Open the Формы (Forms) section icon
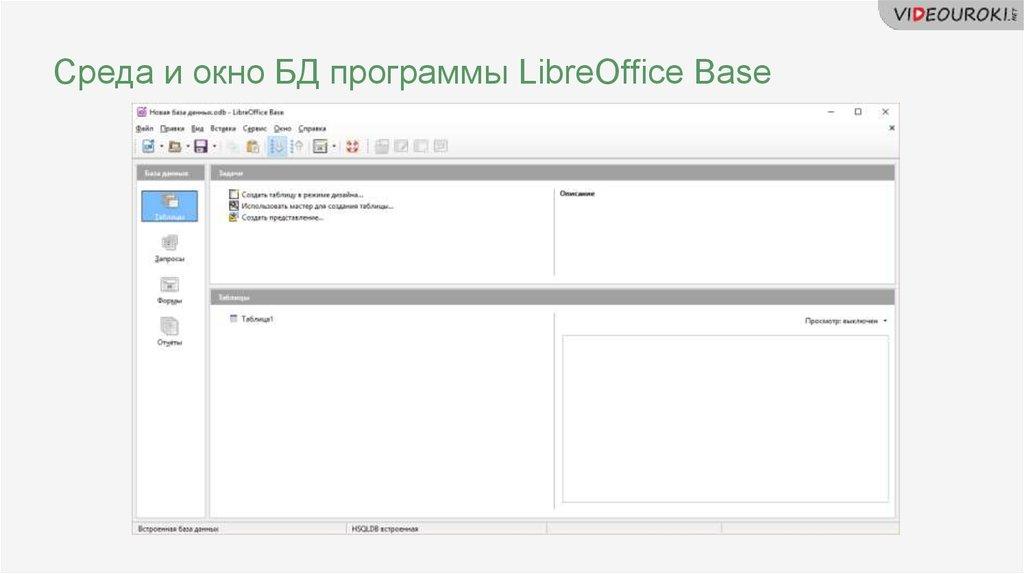The width and height of the screenshot is (1024, 574). point(169,286)
